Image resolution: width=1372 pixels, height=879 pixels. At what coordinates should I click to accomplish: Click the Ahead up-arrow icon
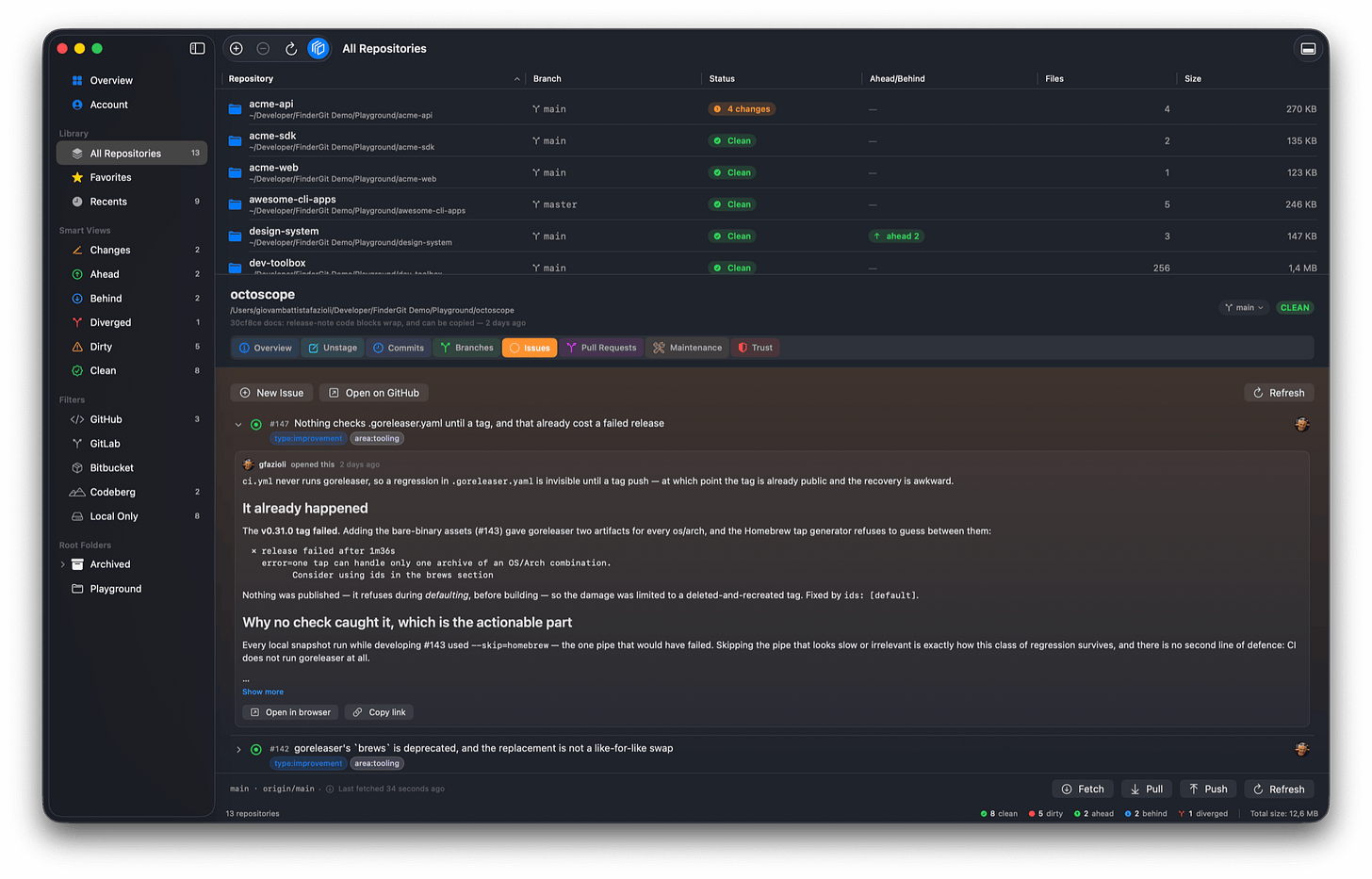(77, 274)
